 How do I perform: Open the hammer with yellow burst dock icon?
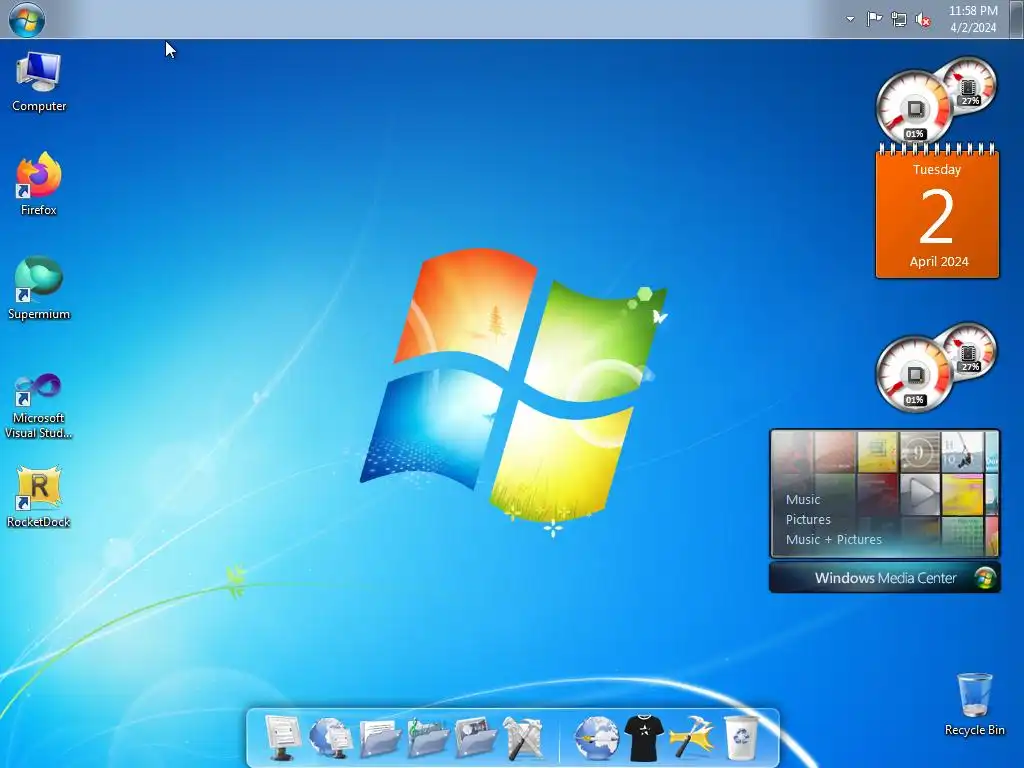[692, 738]
